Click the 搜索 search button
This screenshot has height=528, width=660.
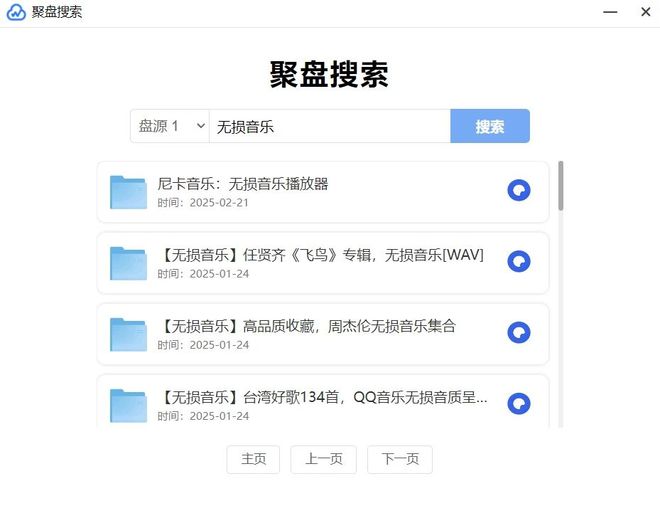pyautogui.click(x=490, y=126)
